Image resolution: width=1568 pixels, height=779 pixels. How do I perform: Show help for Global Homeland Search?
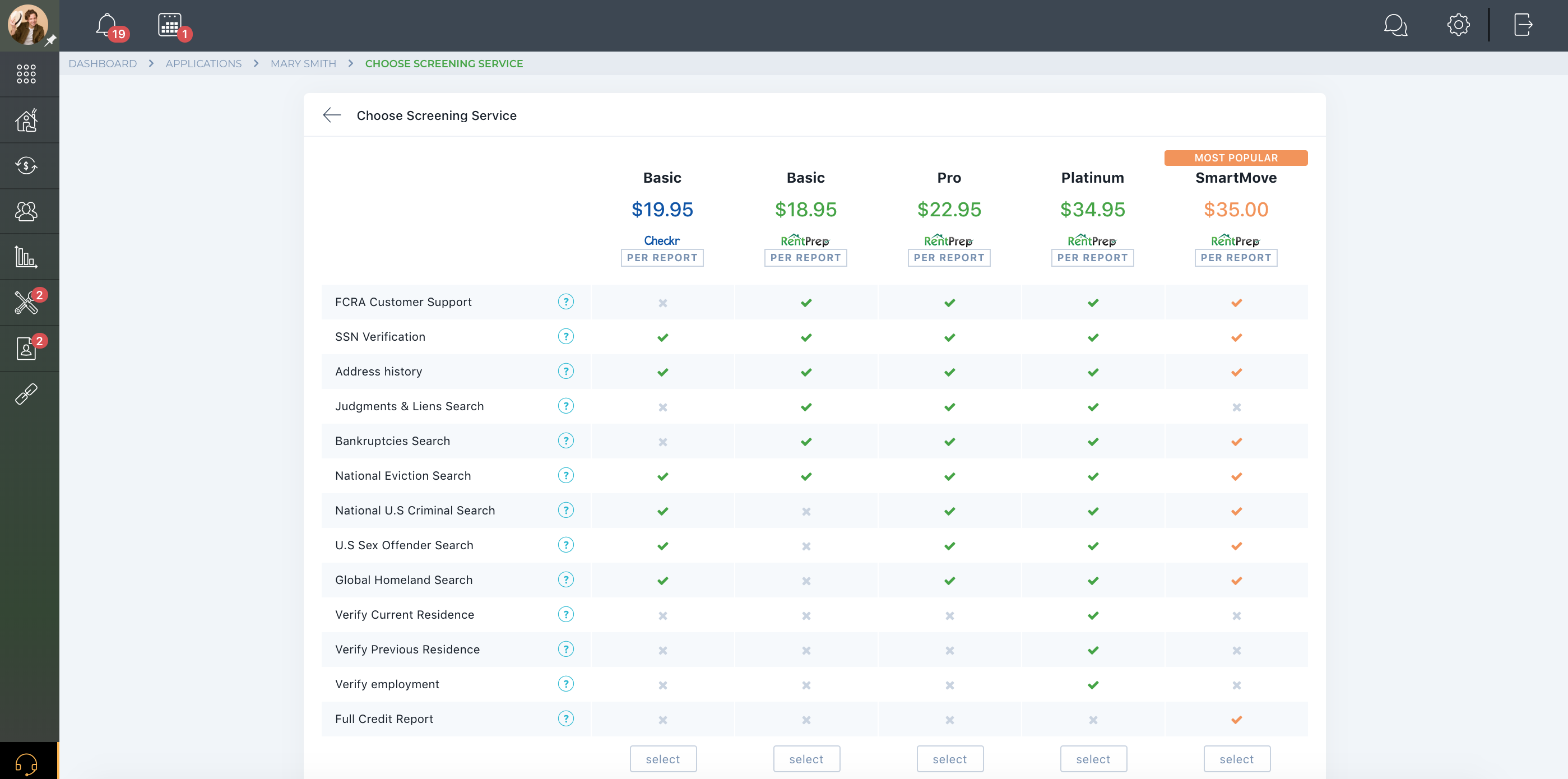tap(565, 579)
